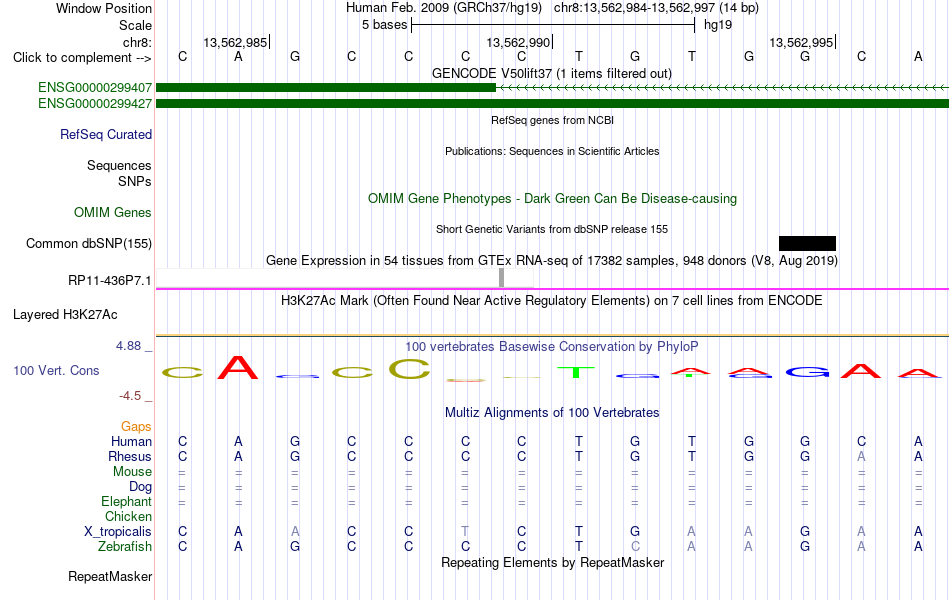950x600 pixels.
Task: Click Multiz Alignments of 100 Vertebrates title
Action: click(x=551, y=413)
